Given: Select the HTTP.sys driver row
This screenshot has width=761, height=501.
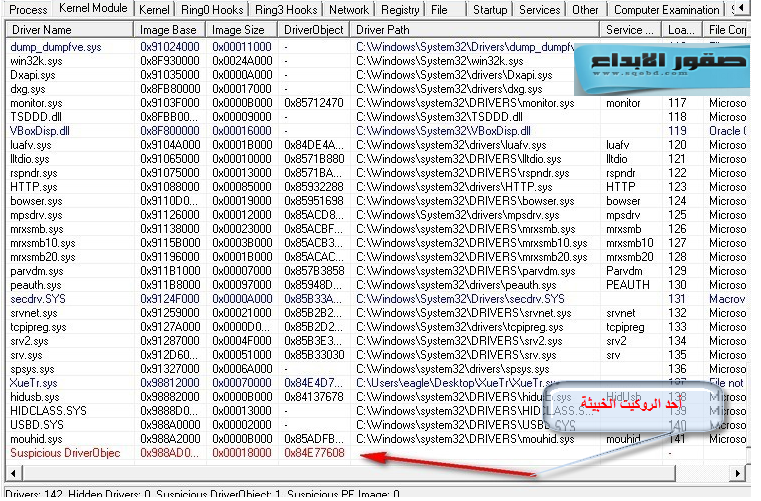Looking at the screenshot, I should point(34,186).
